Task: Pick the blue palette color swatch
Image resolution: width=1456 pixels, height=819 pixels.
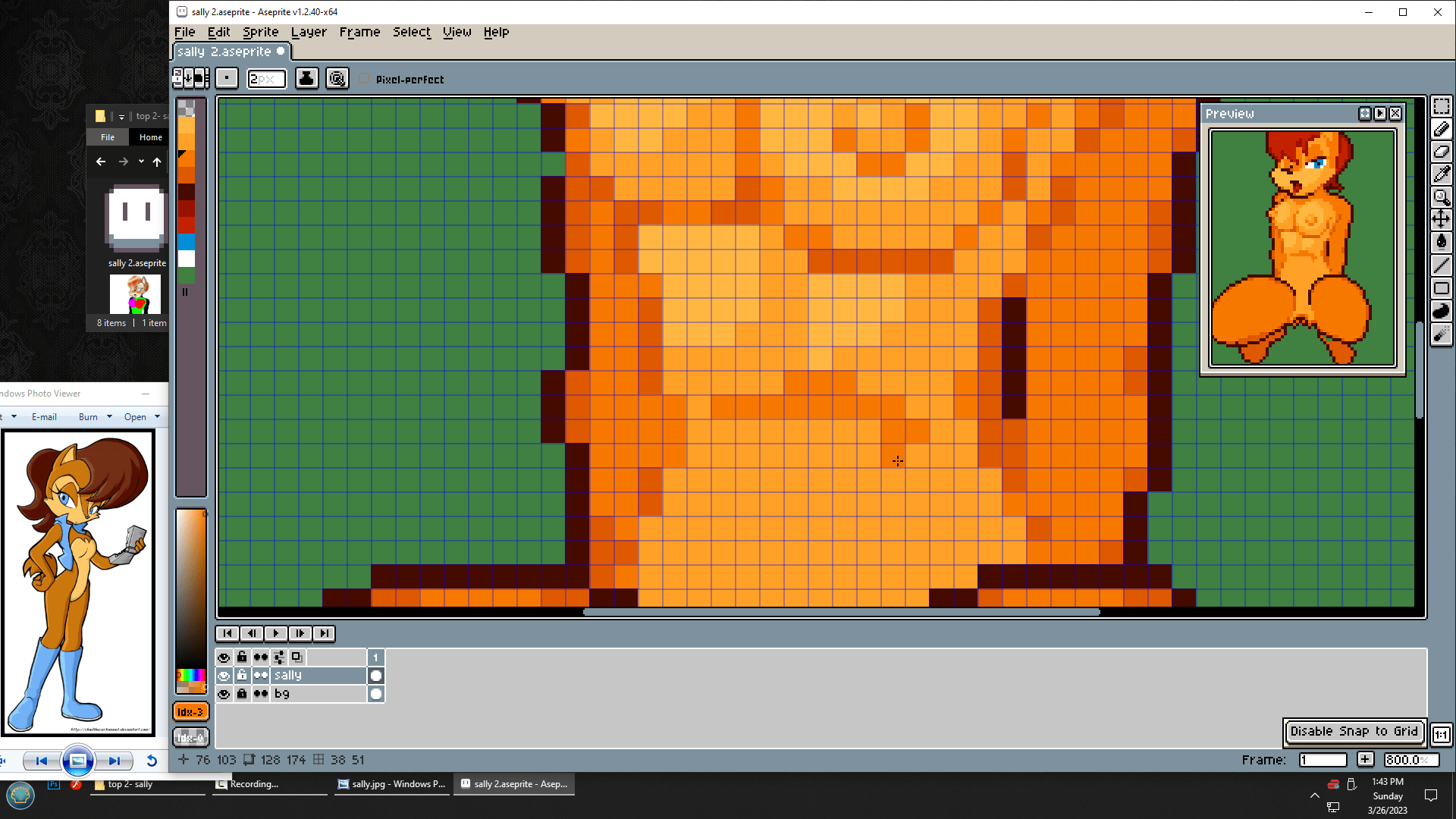Action: [x=187, y=241]
